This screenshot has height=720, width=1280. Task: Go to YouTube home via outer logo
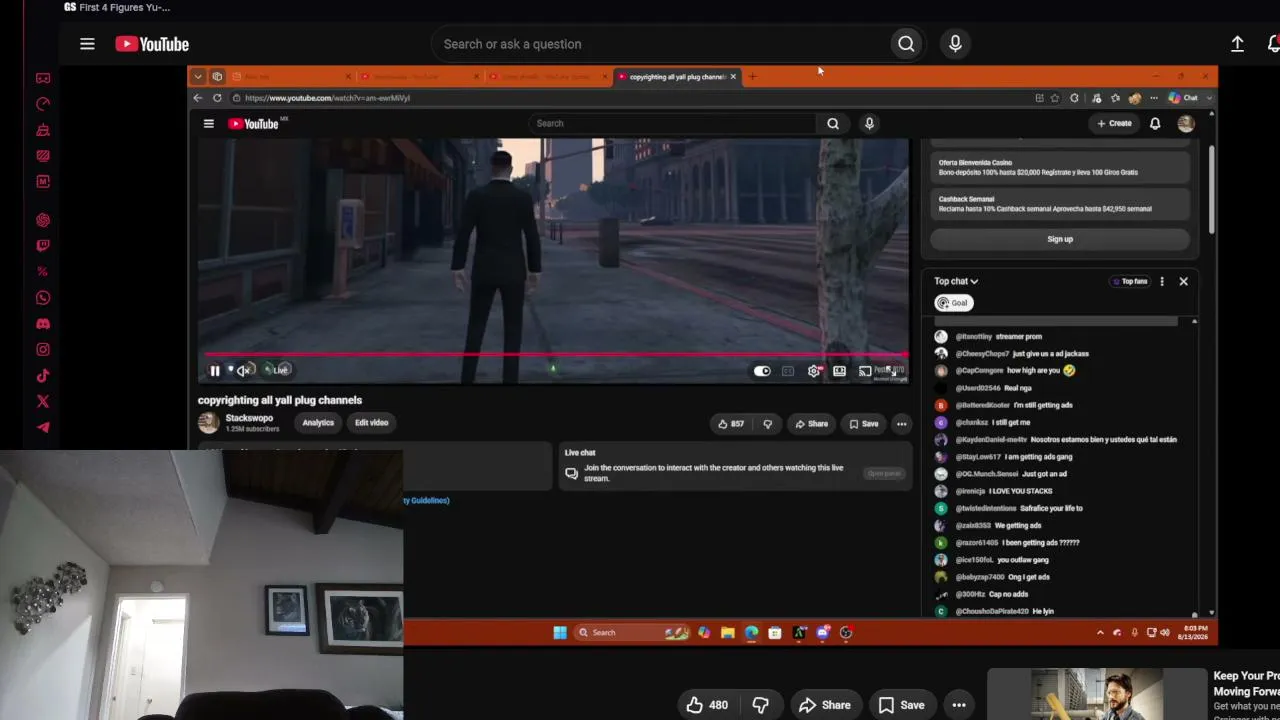click(x=152, y=44)
